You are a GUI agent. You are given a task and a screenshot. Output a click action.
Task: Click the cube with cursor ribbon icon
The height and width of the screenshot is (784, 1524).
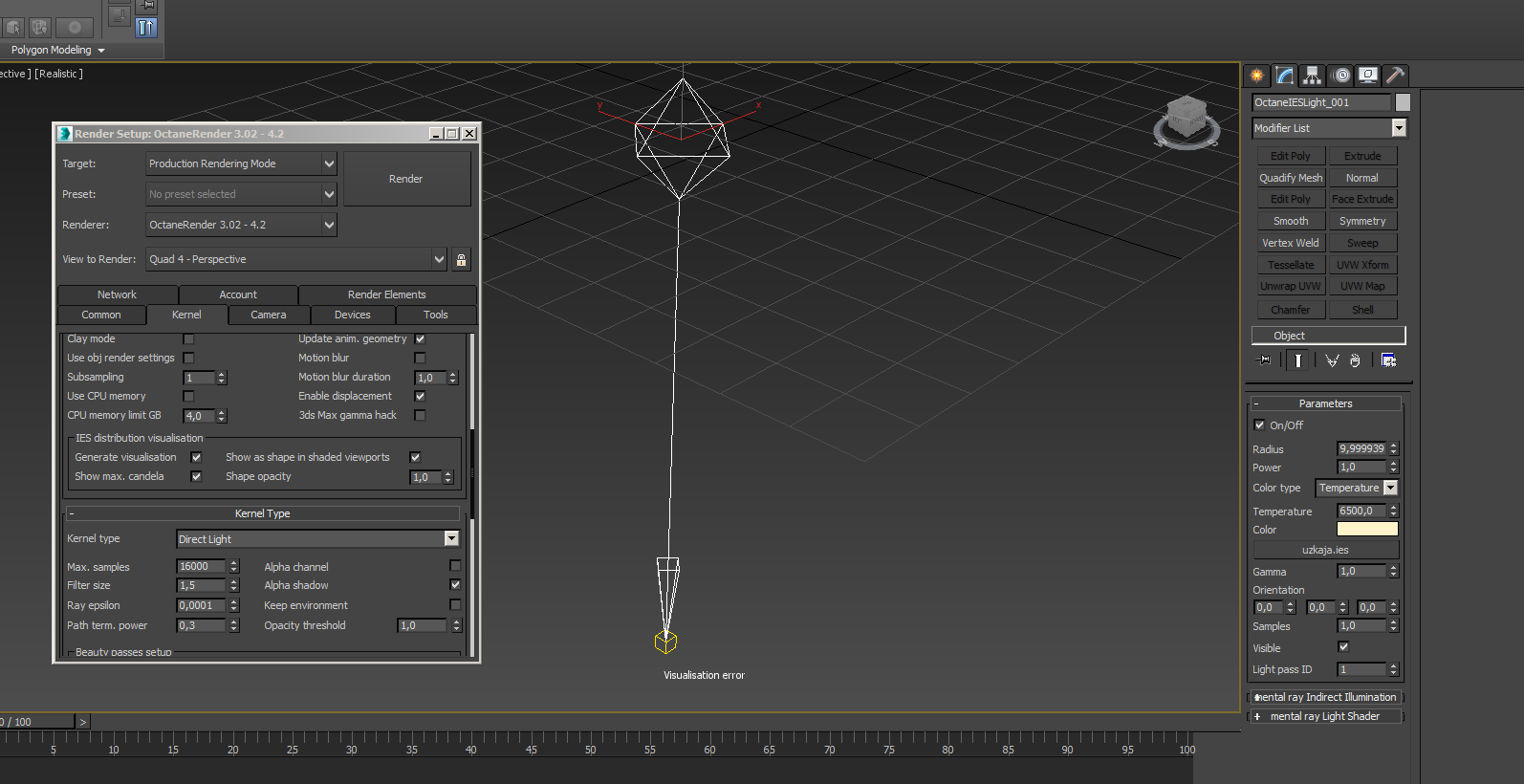13,28
